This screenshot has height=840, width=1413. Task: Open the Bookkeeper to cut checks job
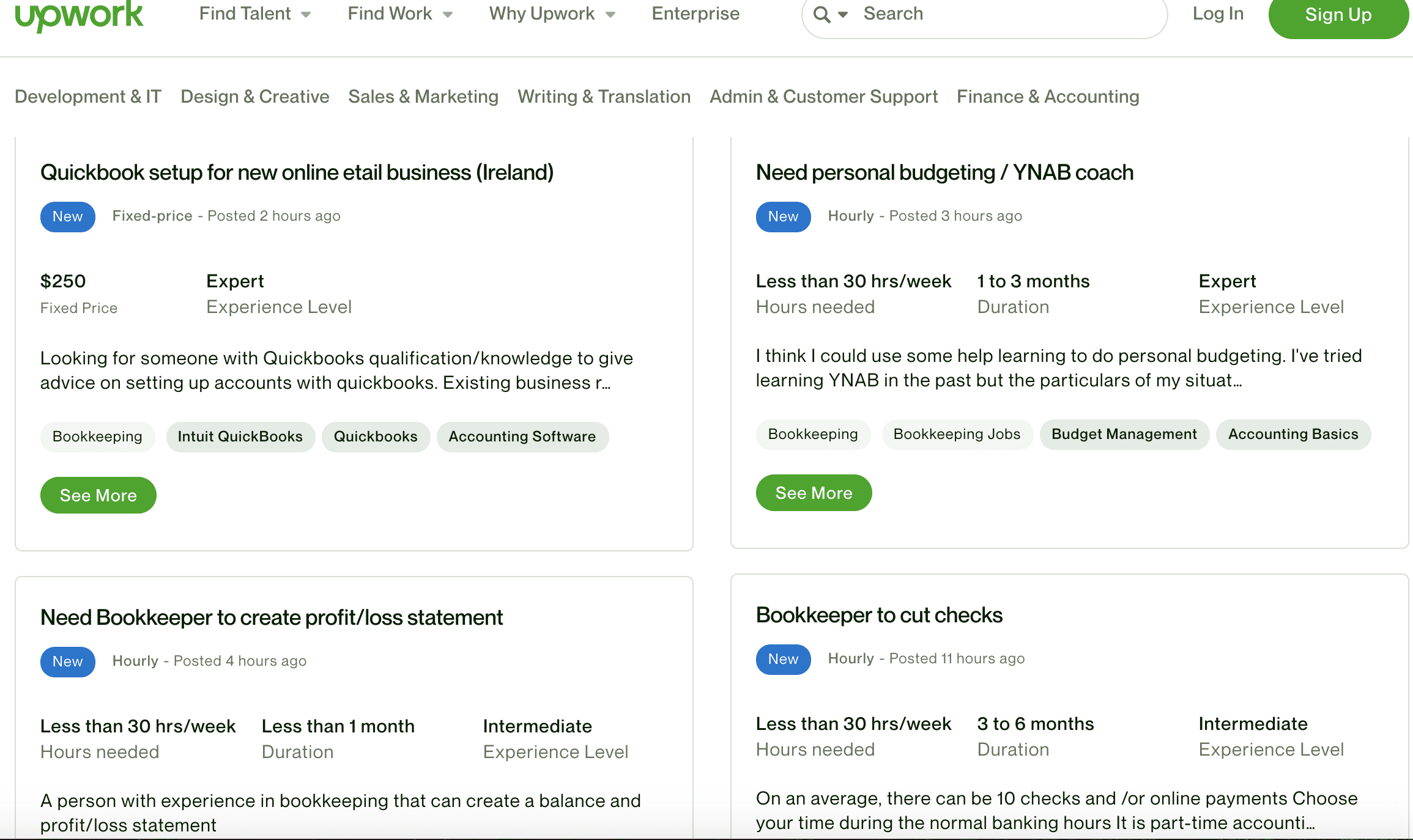tap(879, 616)
